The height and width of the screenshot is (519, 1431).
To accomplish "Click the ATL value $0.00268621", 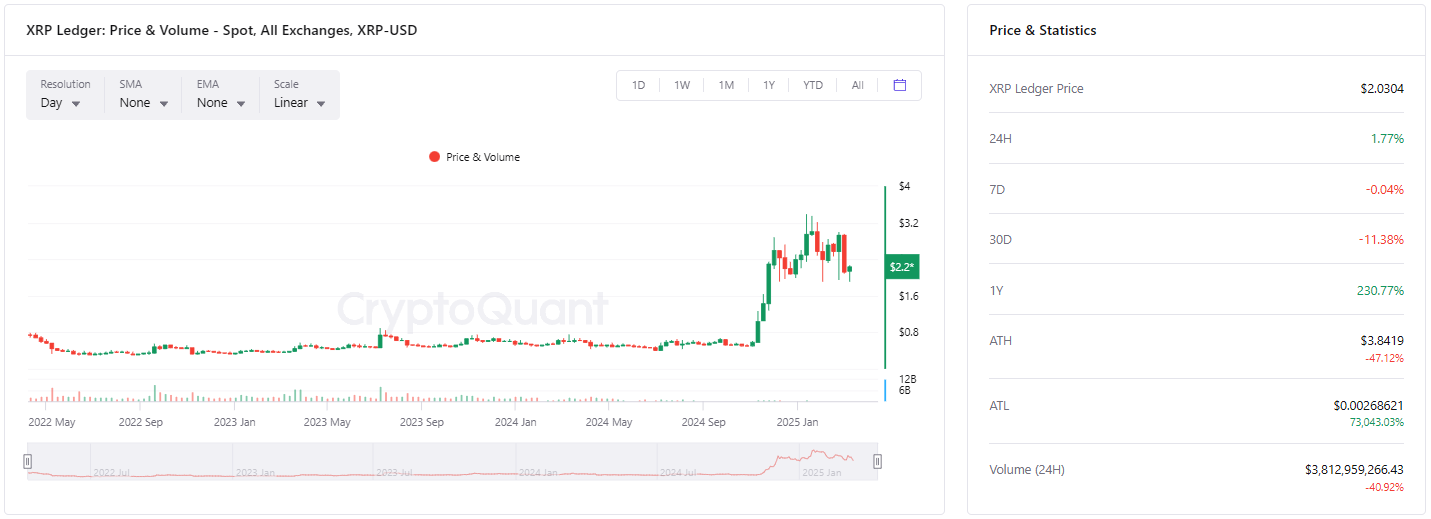I will click(x=1369, y=406).
